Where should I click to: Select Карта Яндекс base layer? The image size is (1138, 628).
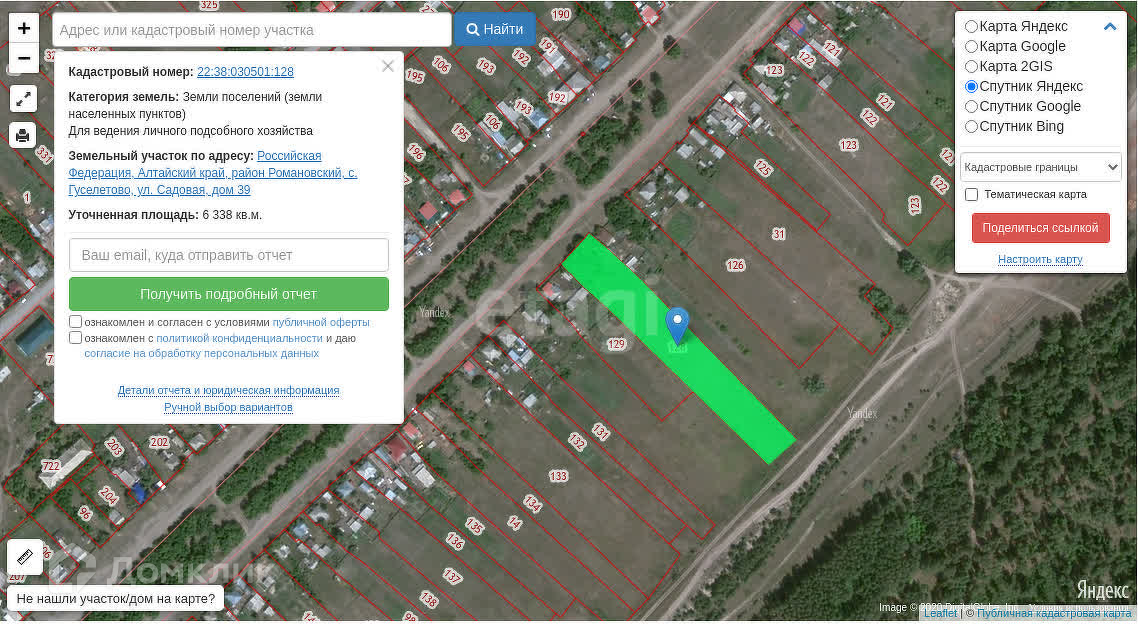(971, 27)
